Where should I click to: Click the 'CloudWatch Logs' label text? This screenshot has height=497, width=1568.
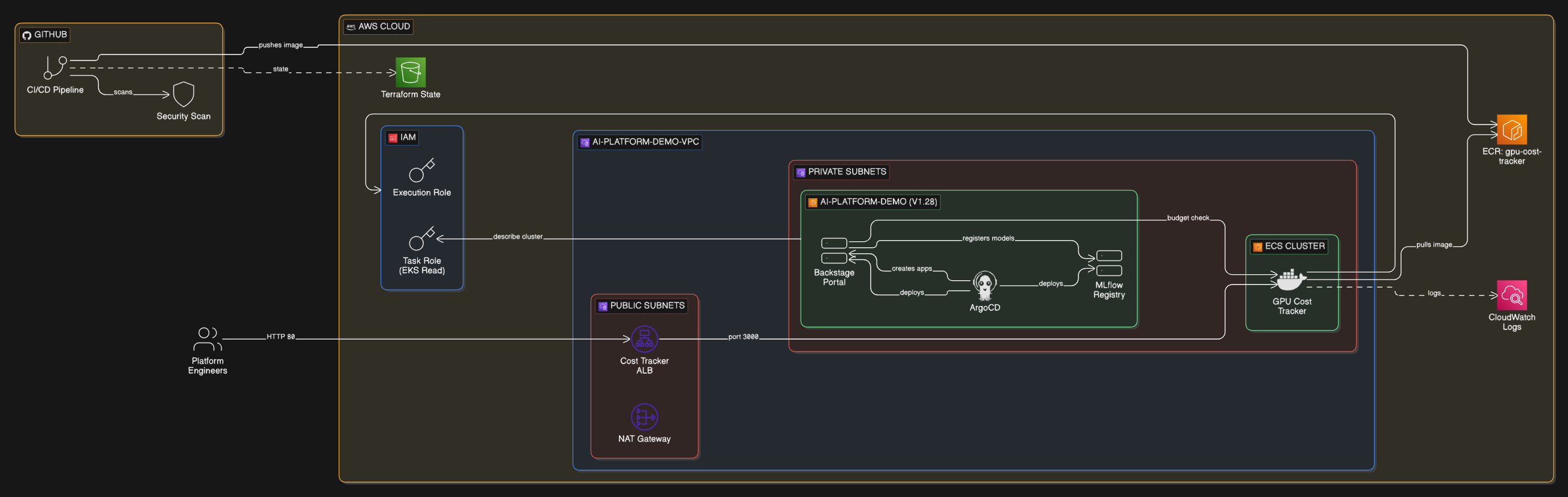1512,322
